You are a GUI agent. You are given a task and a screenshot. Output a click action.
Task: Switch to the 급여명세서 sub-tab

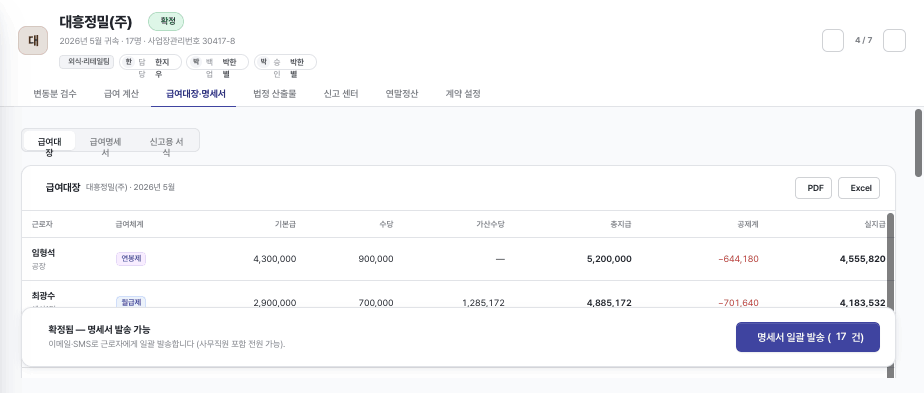[105, 141]
